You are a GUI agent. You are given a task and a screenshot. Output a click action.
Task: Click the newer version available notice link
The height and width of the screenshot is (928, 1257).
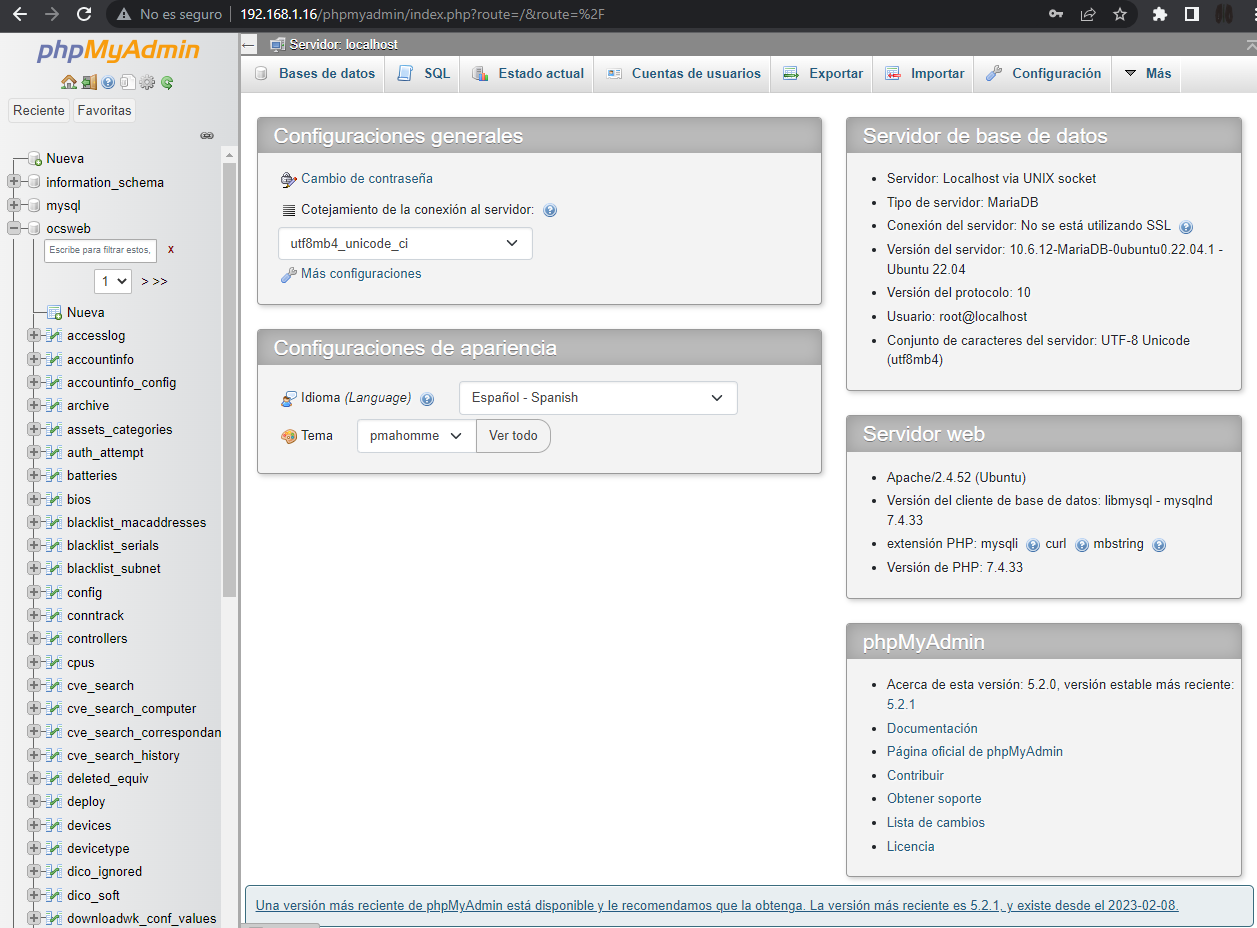tap(717, 906)
